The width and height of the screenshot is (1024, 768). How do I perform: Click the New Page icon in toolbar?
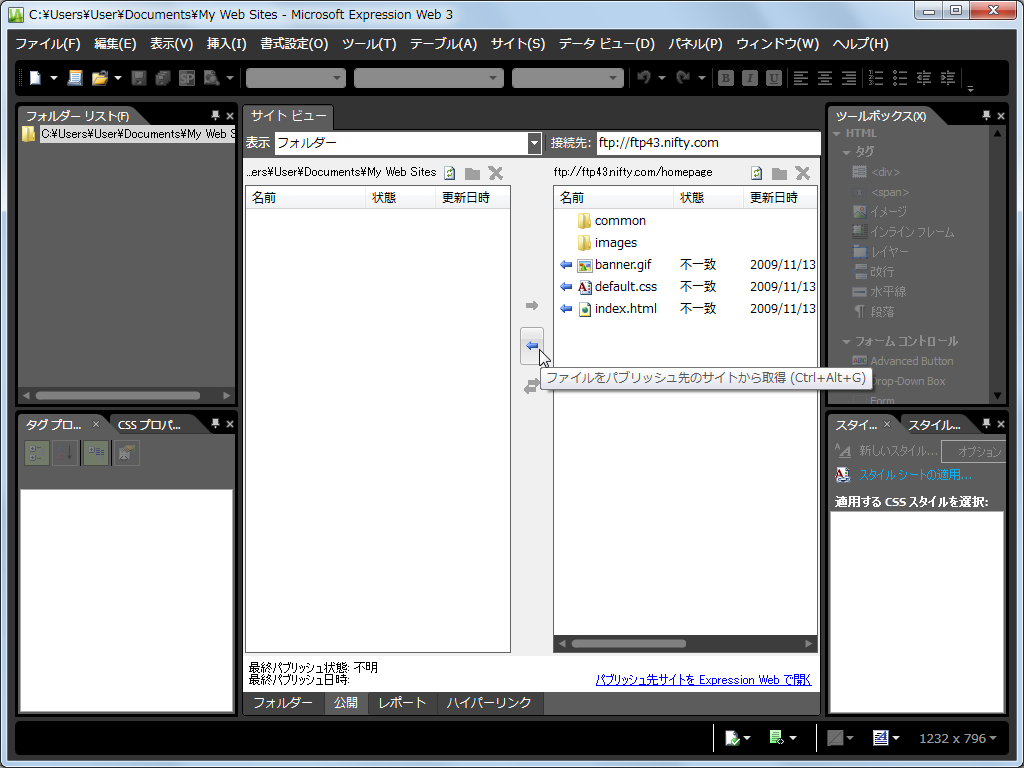click(x=35, y=78)
